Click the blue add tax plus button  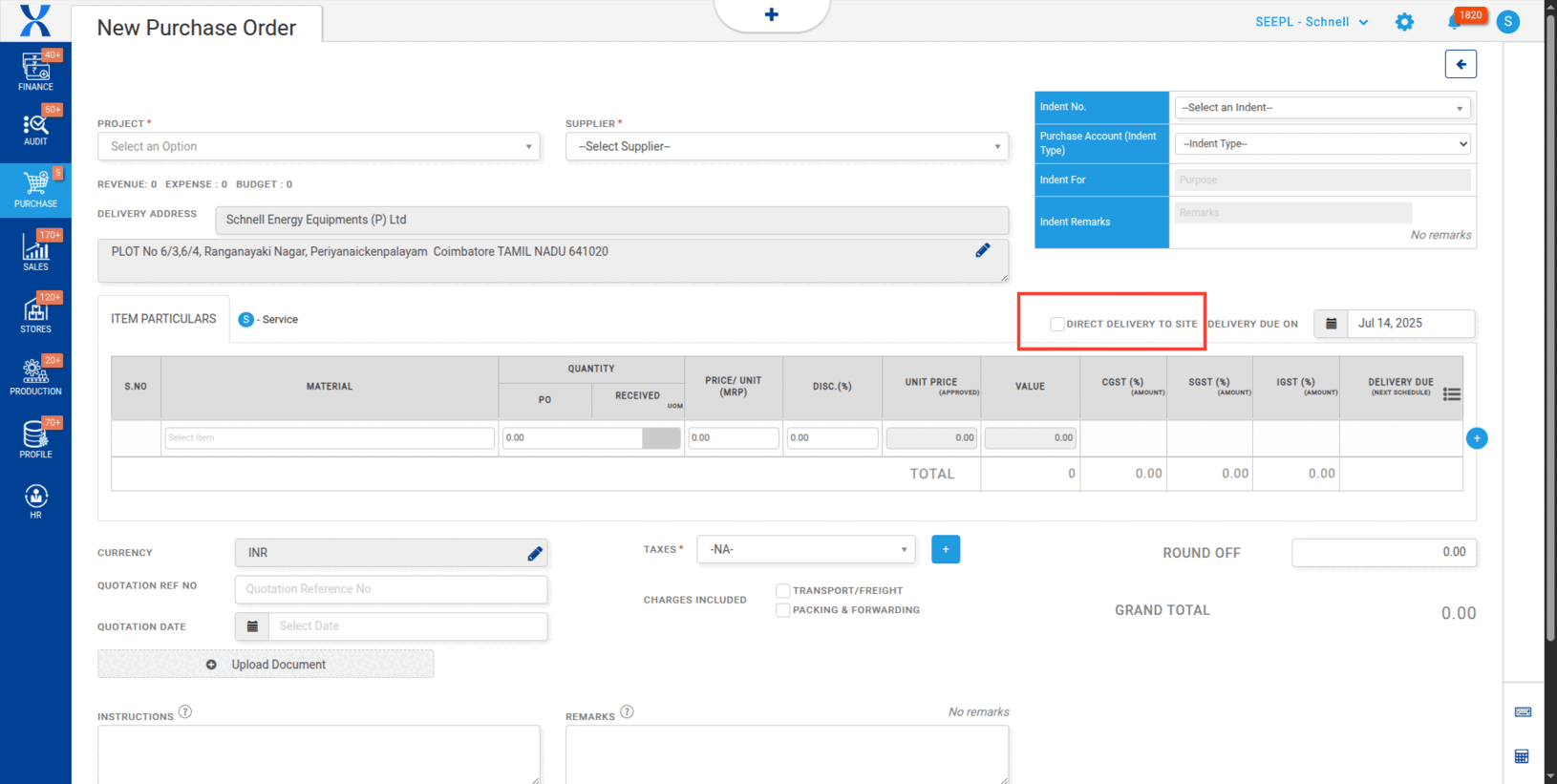pos(945,549)
